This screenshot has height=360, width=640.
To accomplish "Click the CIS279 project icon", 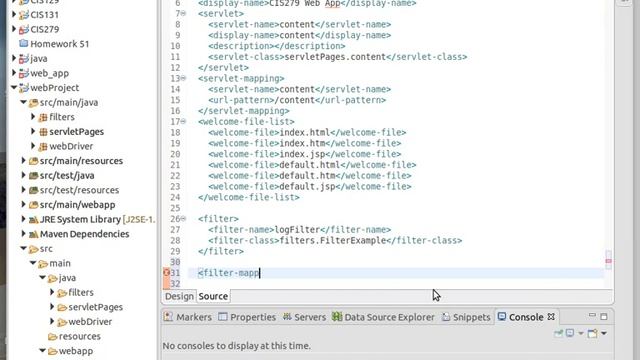I will tap(24, 29).
